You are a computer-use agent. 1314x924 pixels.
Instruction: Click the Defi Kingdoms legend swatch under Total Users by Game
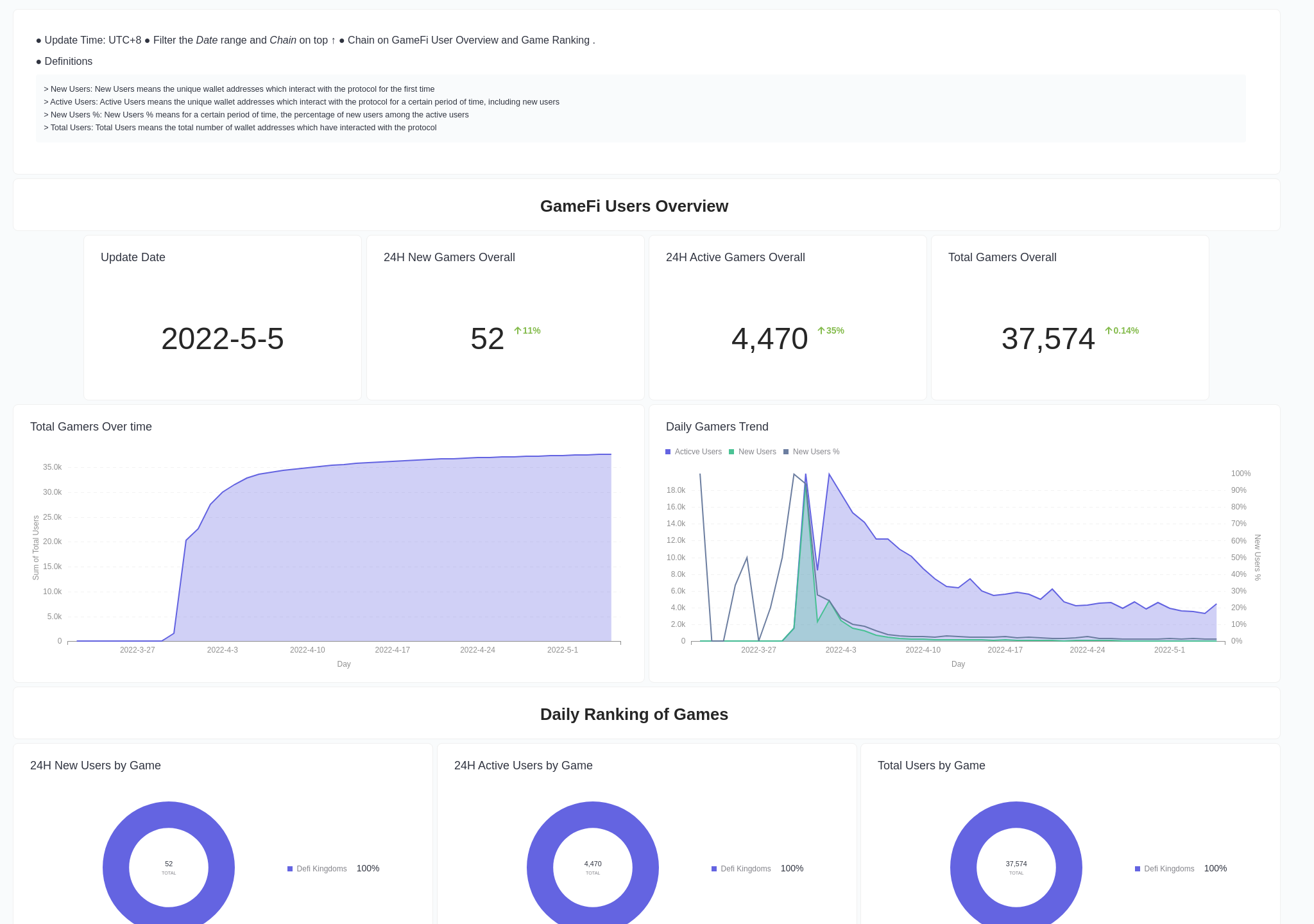point(1137,868)
